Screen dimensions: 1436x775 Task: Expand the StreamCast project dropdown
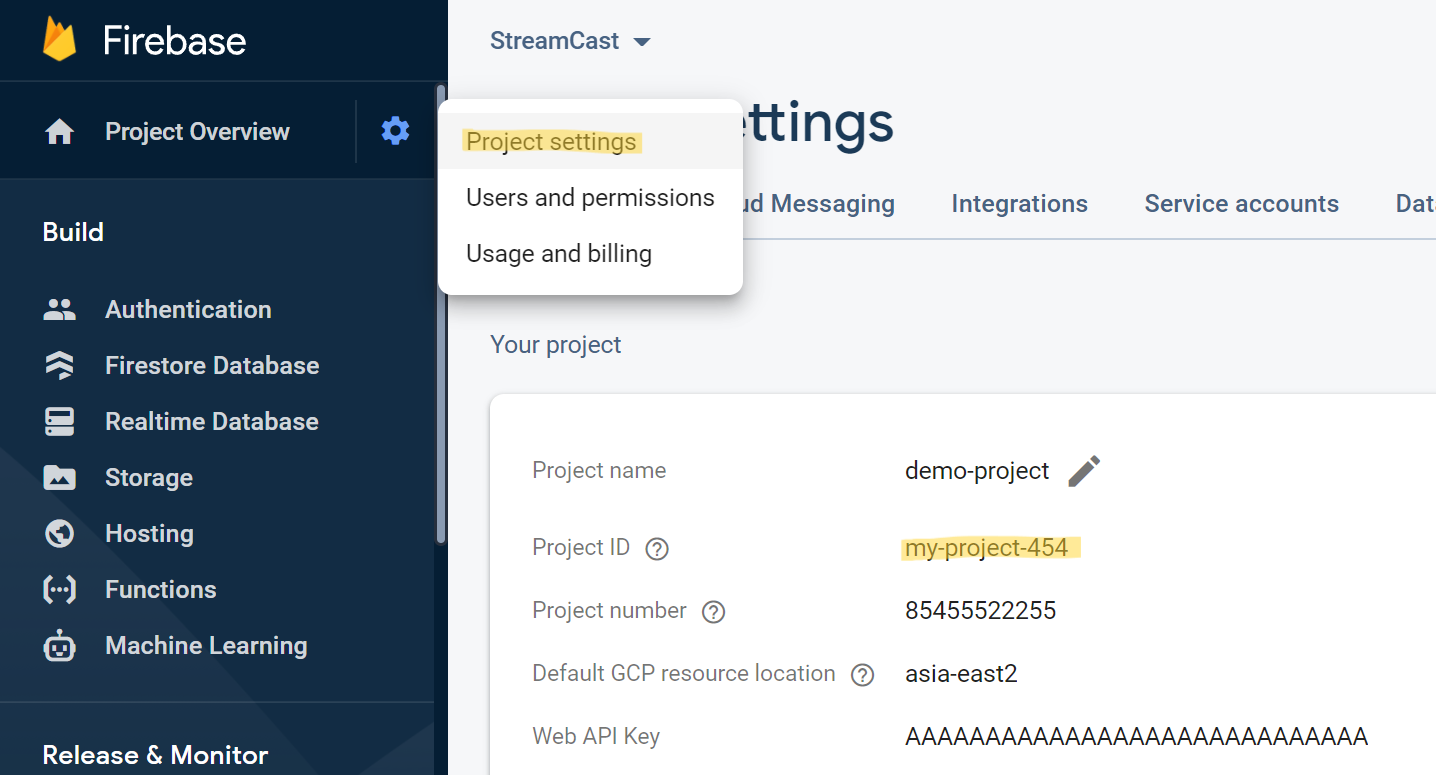pyautogui.click(x=570, y=41)
